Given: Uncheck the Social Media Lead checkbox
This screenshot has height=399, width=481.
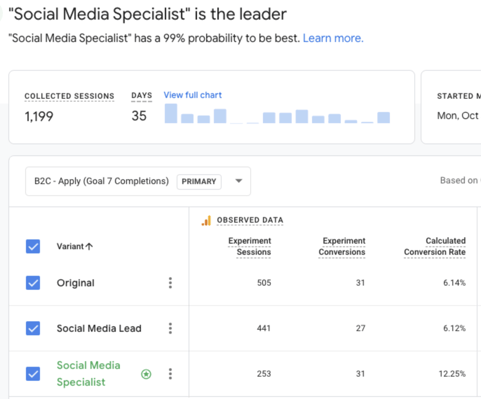Looking at the screenshot, I should pyautogui.click(x=33, y=328).
